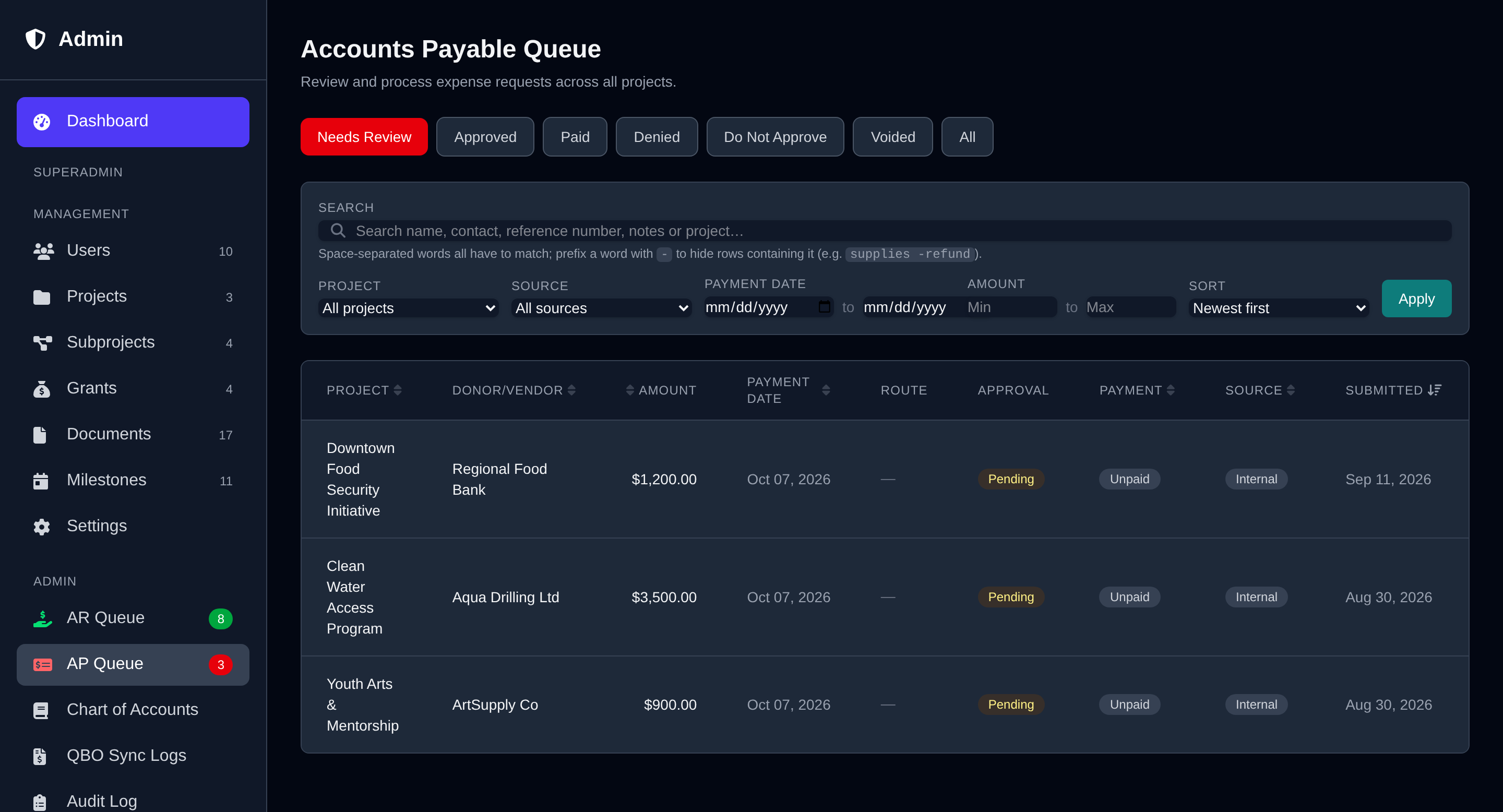Switch to the Approved tab

point(485,137)
